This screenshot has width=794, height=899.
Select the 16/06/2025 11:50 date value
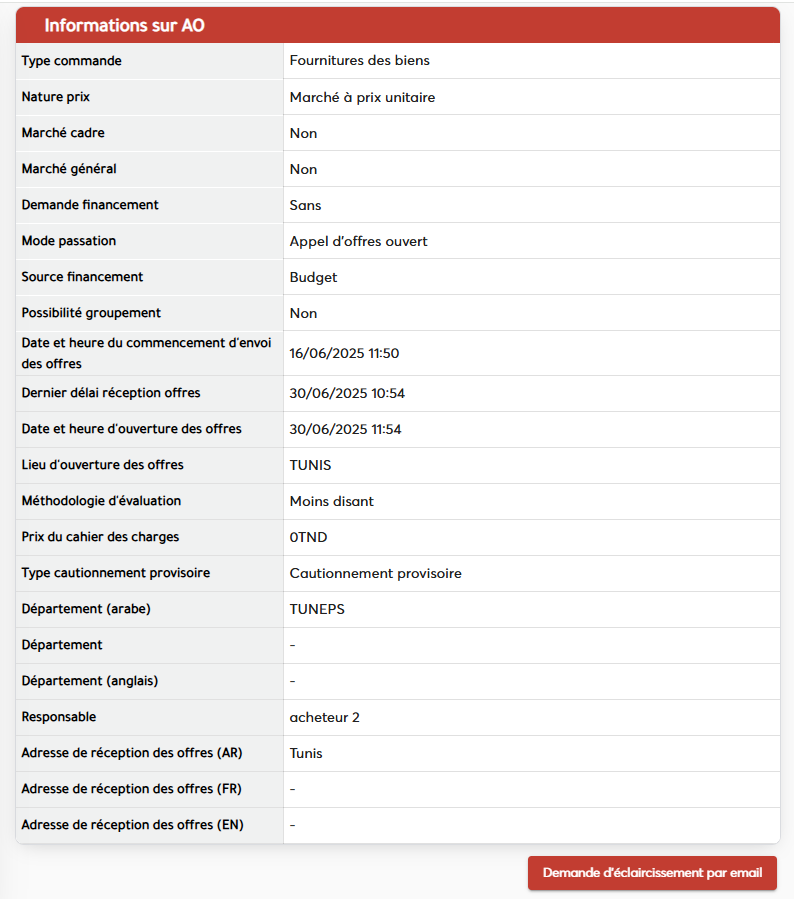click(x=345, y=353)
